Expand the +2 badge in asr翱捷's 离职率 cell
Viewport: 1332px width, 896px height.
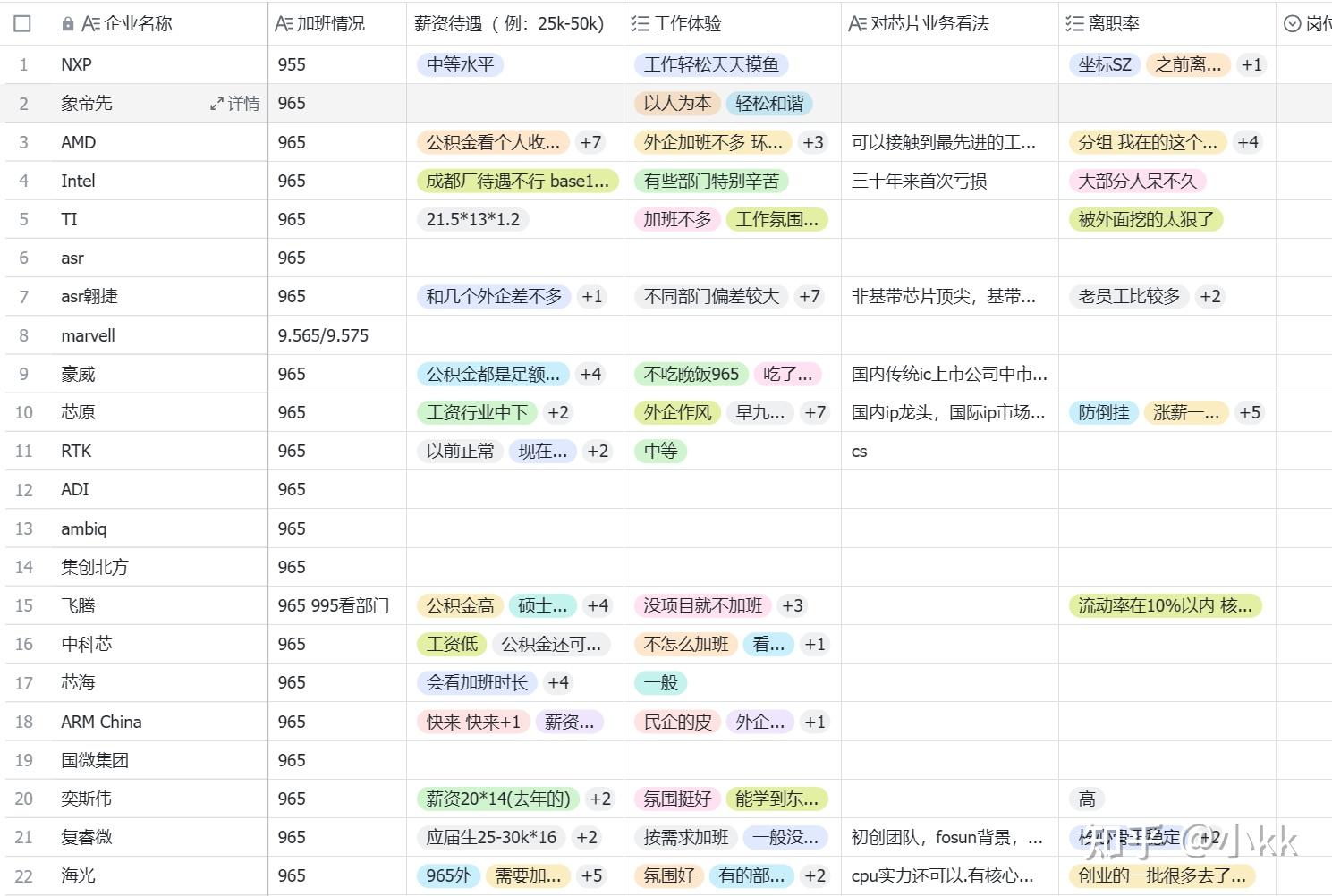pos(1210,297)
